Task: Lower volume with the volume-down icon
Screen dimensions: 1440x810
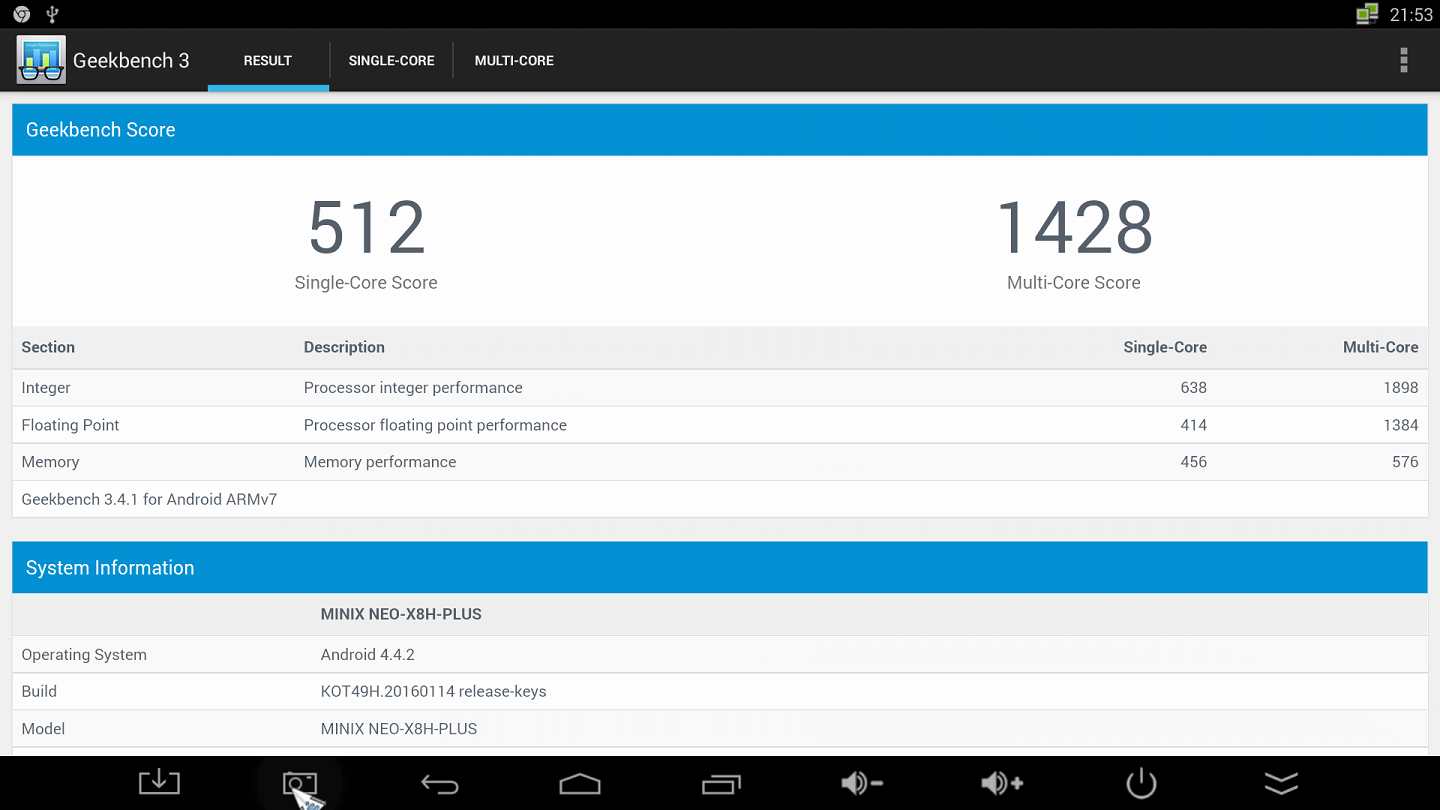Action: 861,783
